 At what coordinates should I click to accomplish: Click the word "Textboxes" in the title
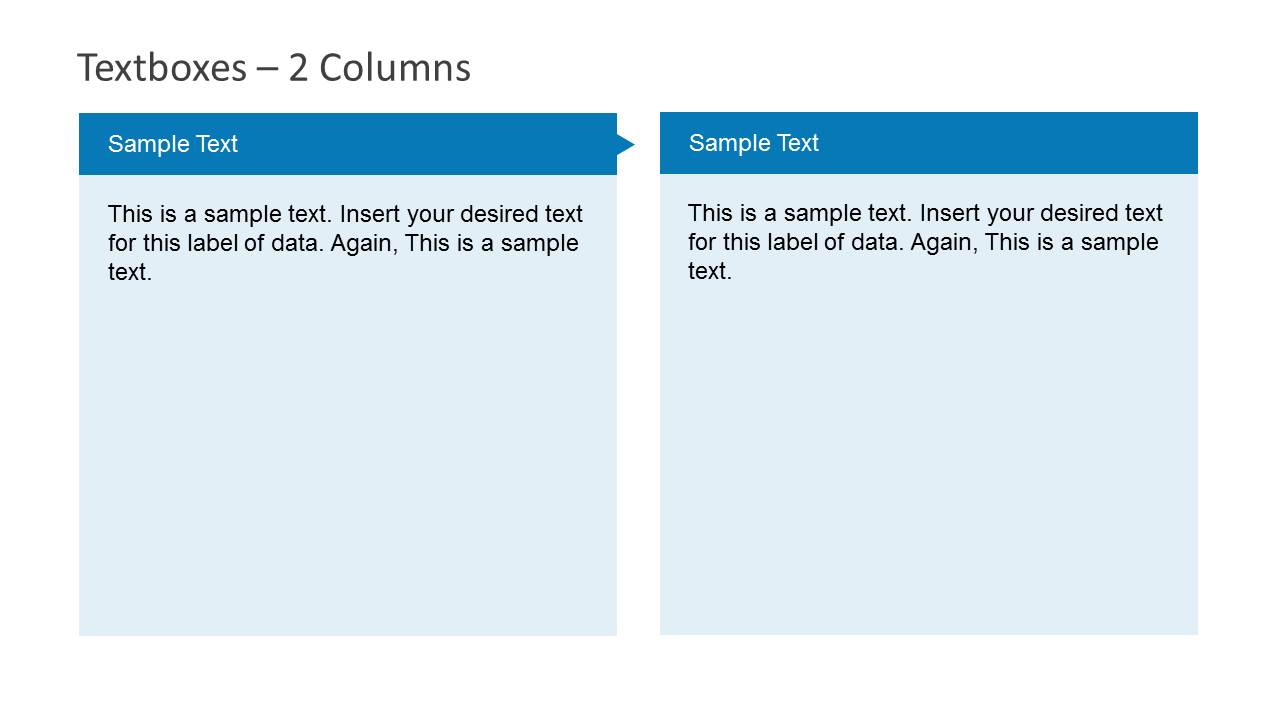coord(161,68)
